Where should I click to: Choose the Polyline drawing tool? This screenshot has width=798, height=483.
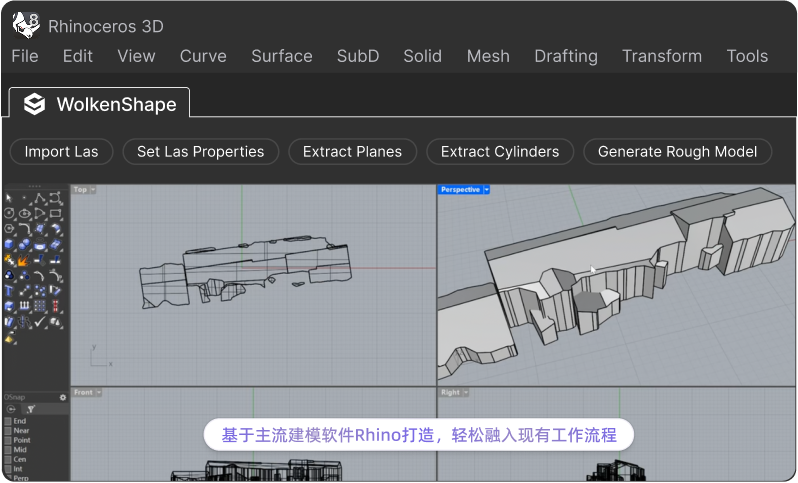(x=40, y=198)
